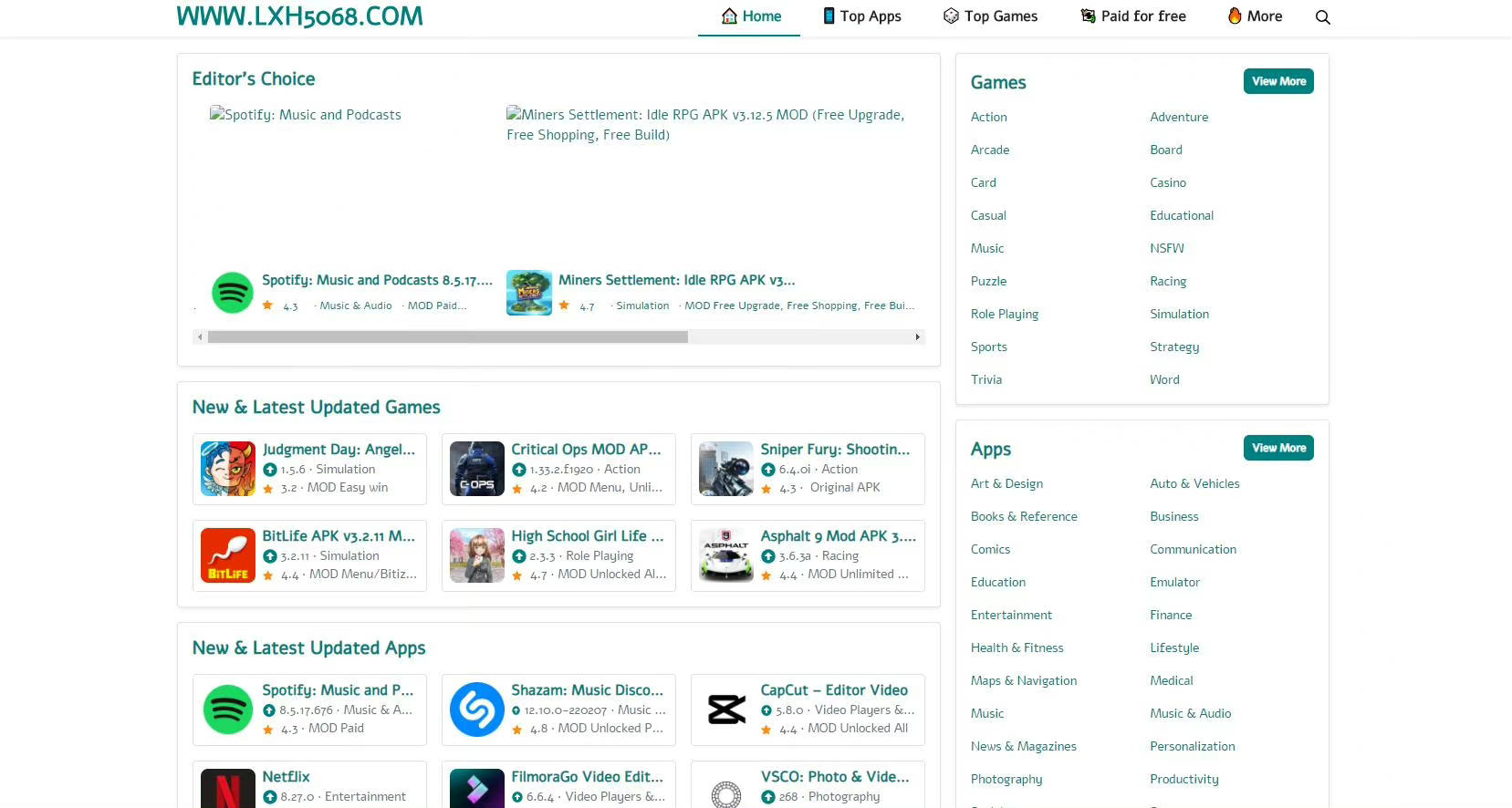This screenshot has width=1512, height=808.
Task: Click the Spotify icon in Editor's Choice
Action: (233, 293)
